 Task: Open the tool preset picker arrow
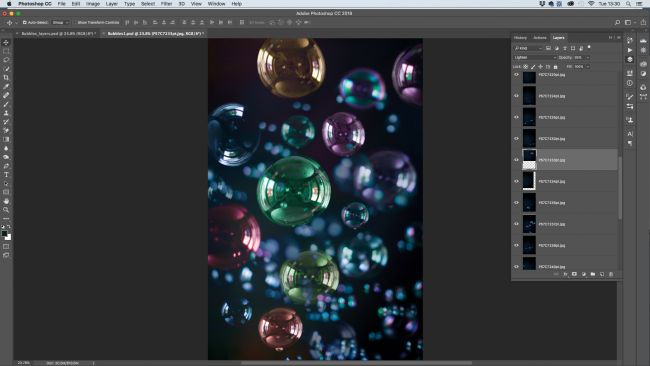tap(16, 22)
